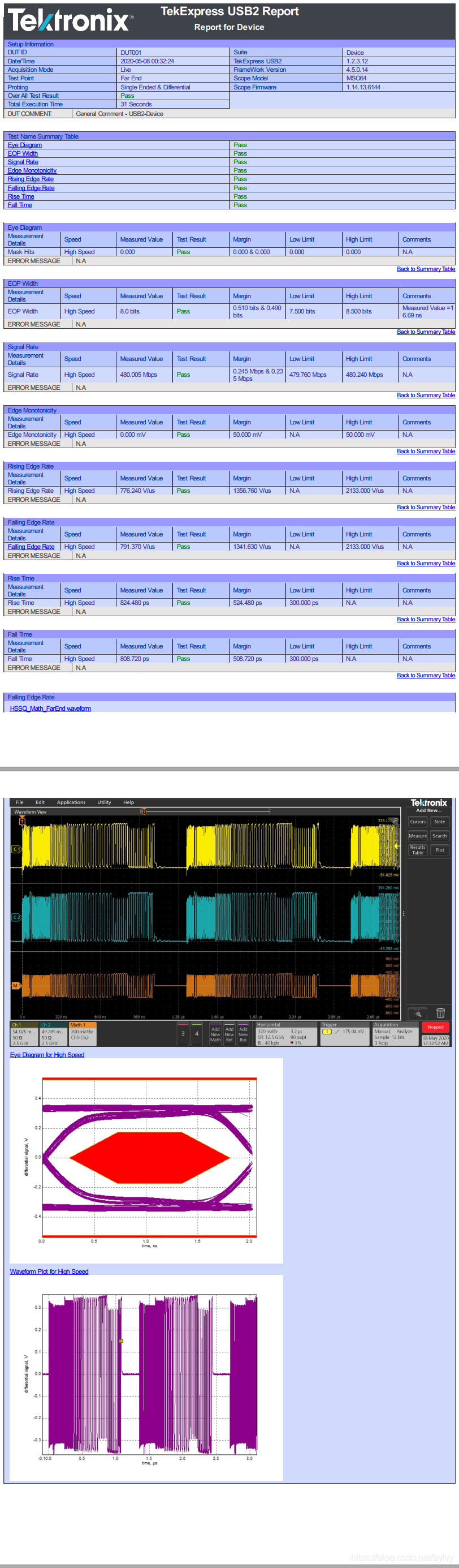Click the trash can delete icon
The image size is (459, 1568).
[x=441, y=1013]
